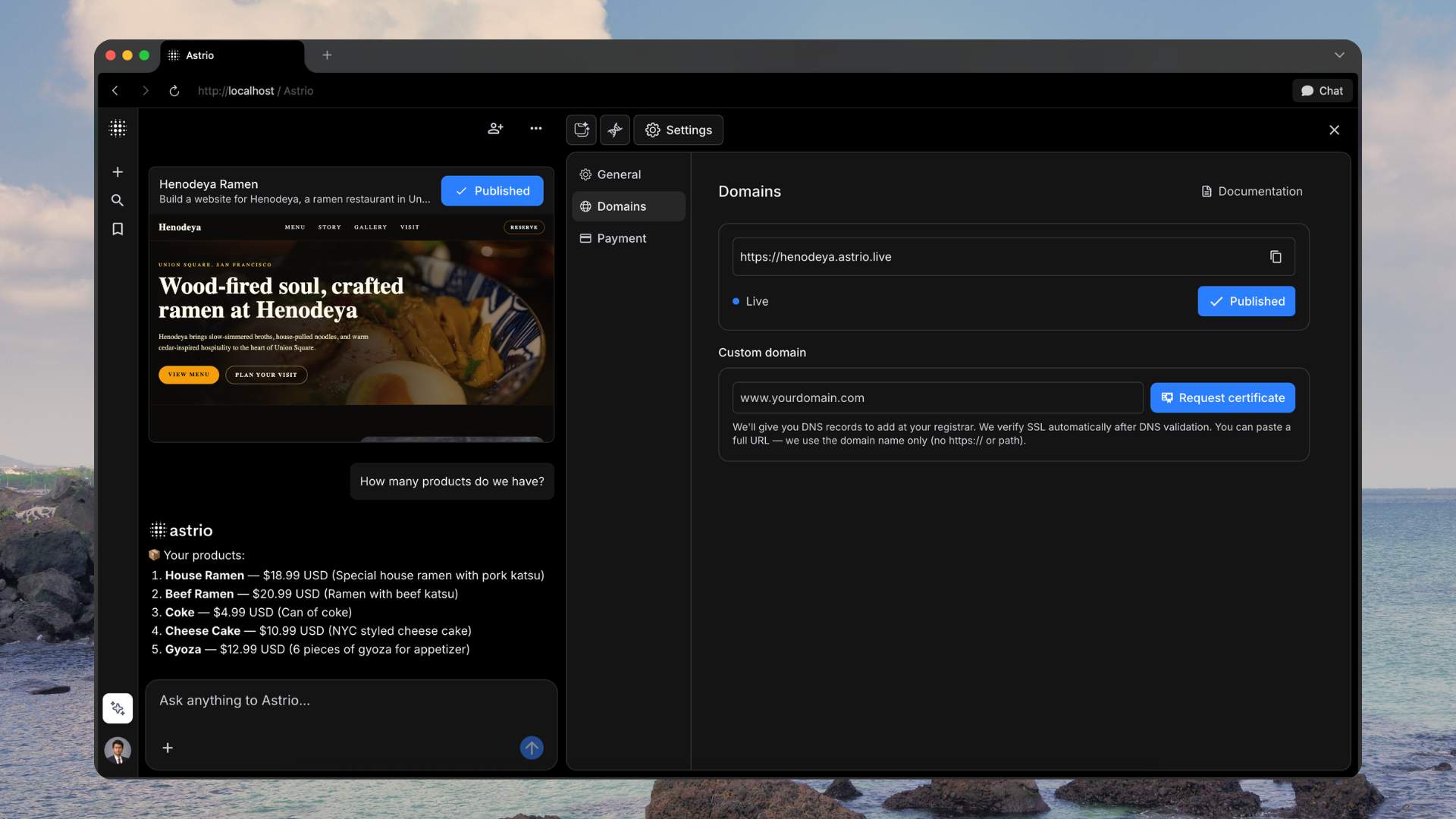Click the sparkle tool icon next to Settings
The height and width of the screenshot is (819, 1456).
coord(615,130)
